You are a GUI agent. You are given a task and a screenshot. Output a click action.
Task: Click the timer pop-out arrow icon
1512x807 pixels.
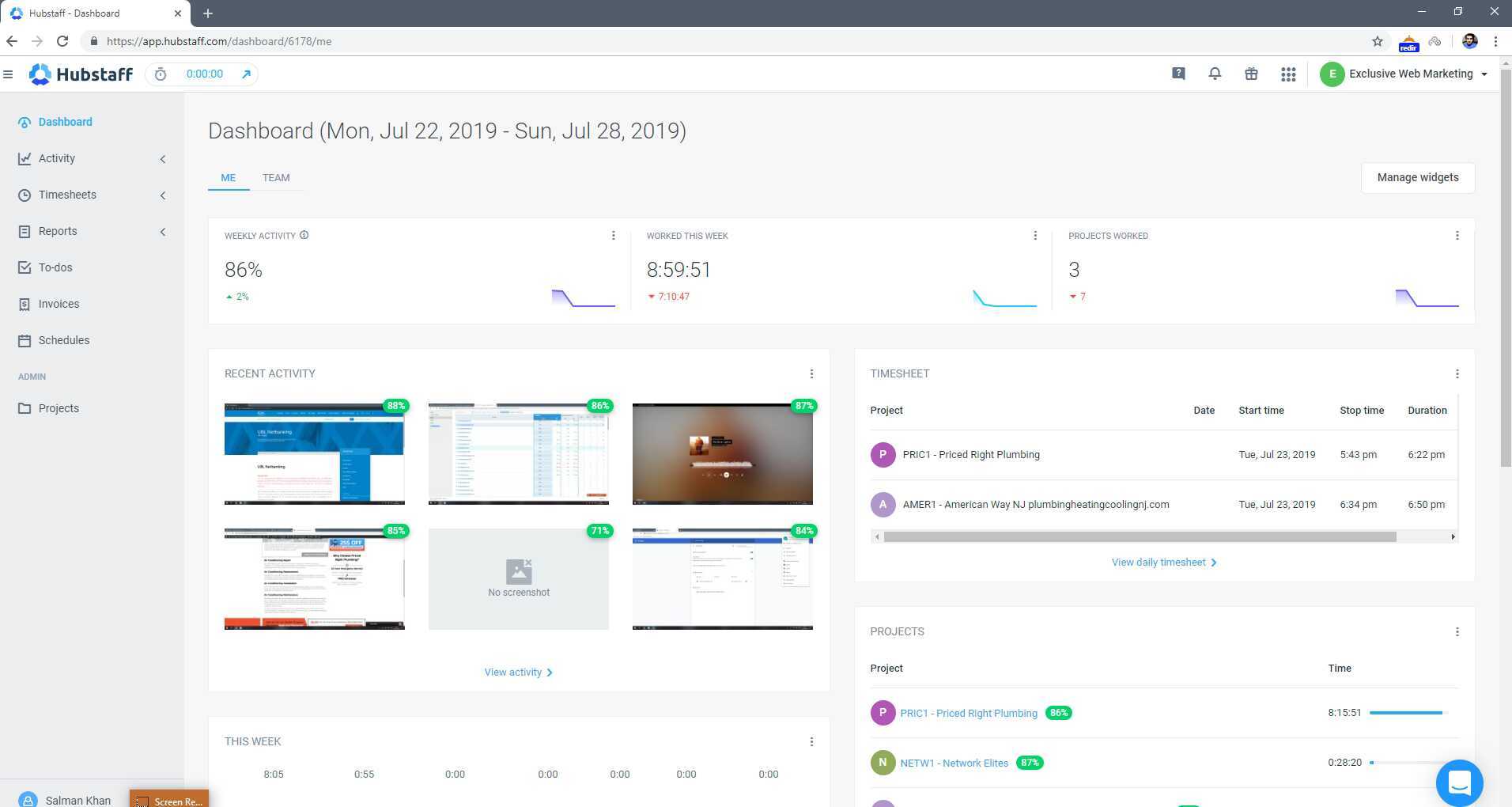pos(246,74)
